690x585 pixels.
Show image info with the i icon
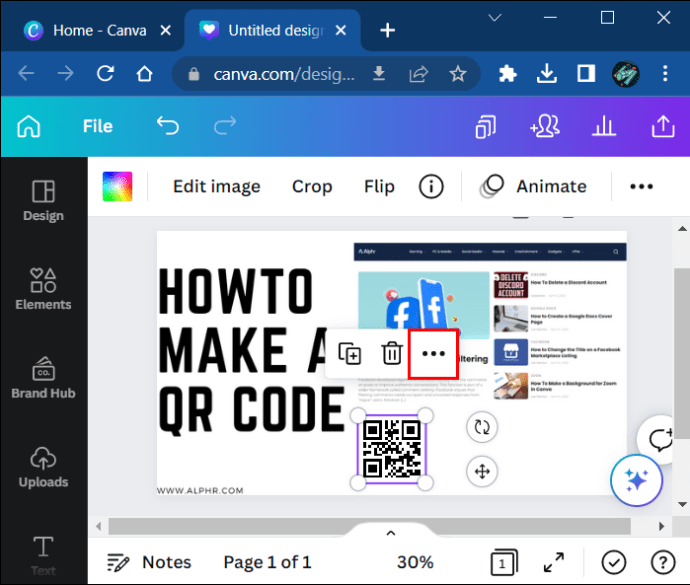point(431,187)
